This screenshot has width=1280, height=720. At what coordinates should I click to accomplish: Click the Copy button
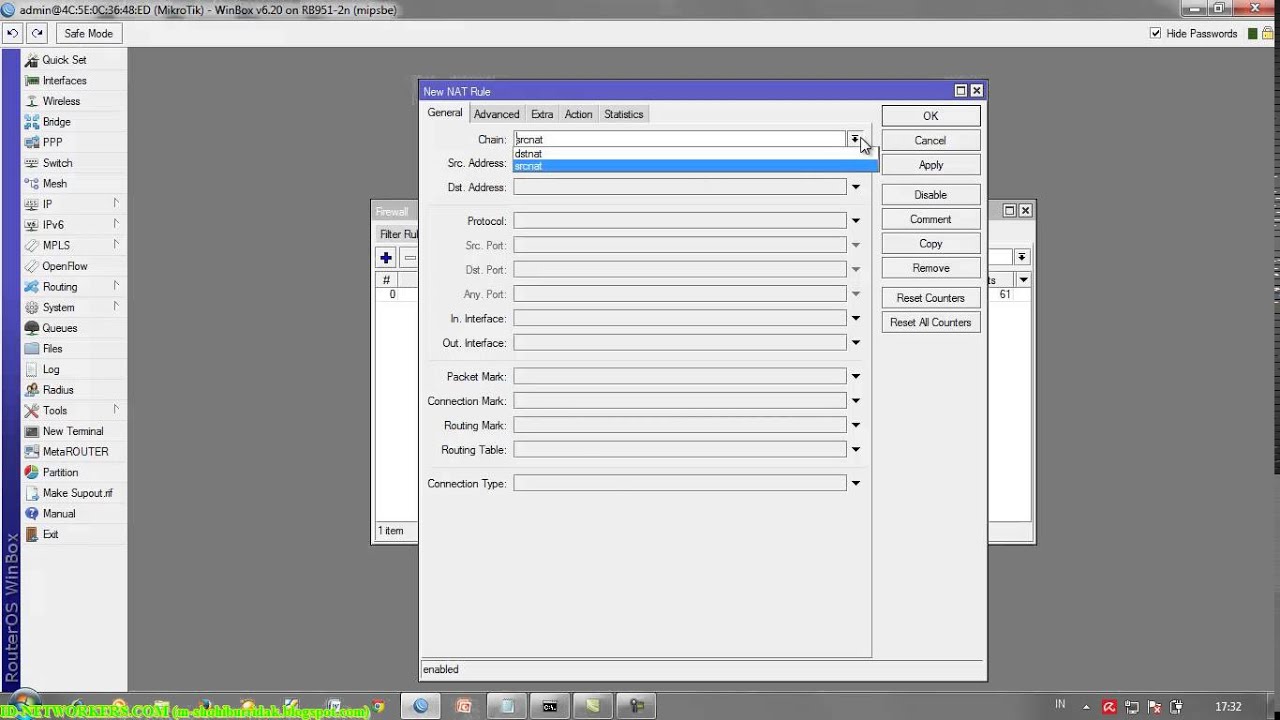(x=930, y=244)
